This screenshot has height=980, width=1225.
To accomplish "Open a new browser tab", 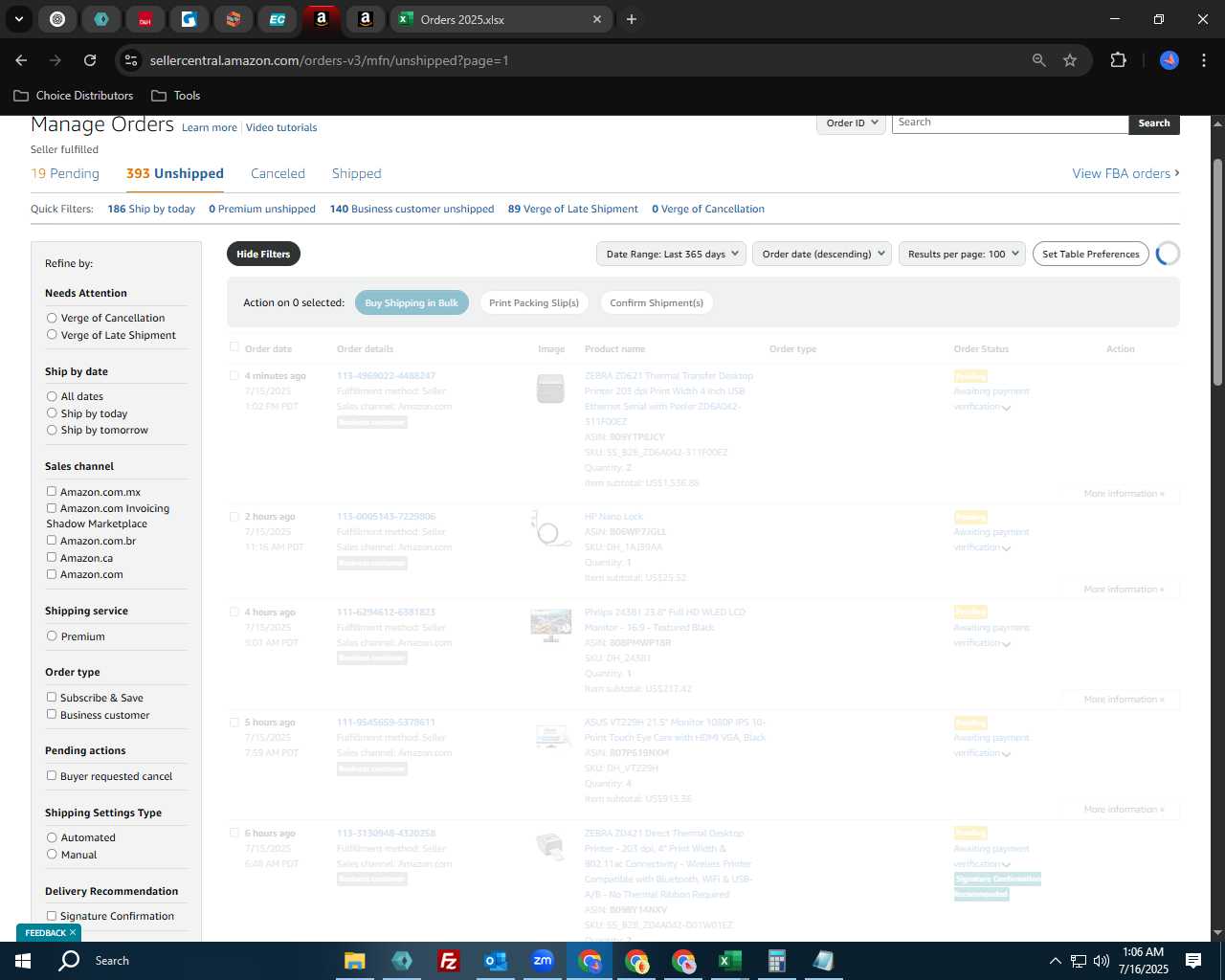I will (x=632, y=19).
